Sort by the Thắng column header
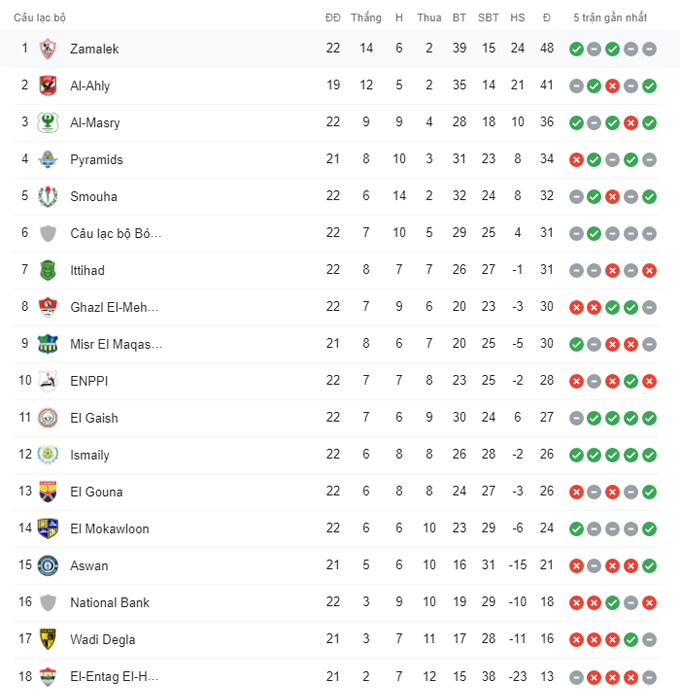 [x=366, y=18]
